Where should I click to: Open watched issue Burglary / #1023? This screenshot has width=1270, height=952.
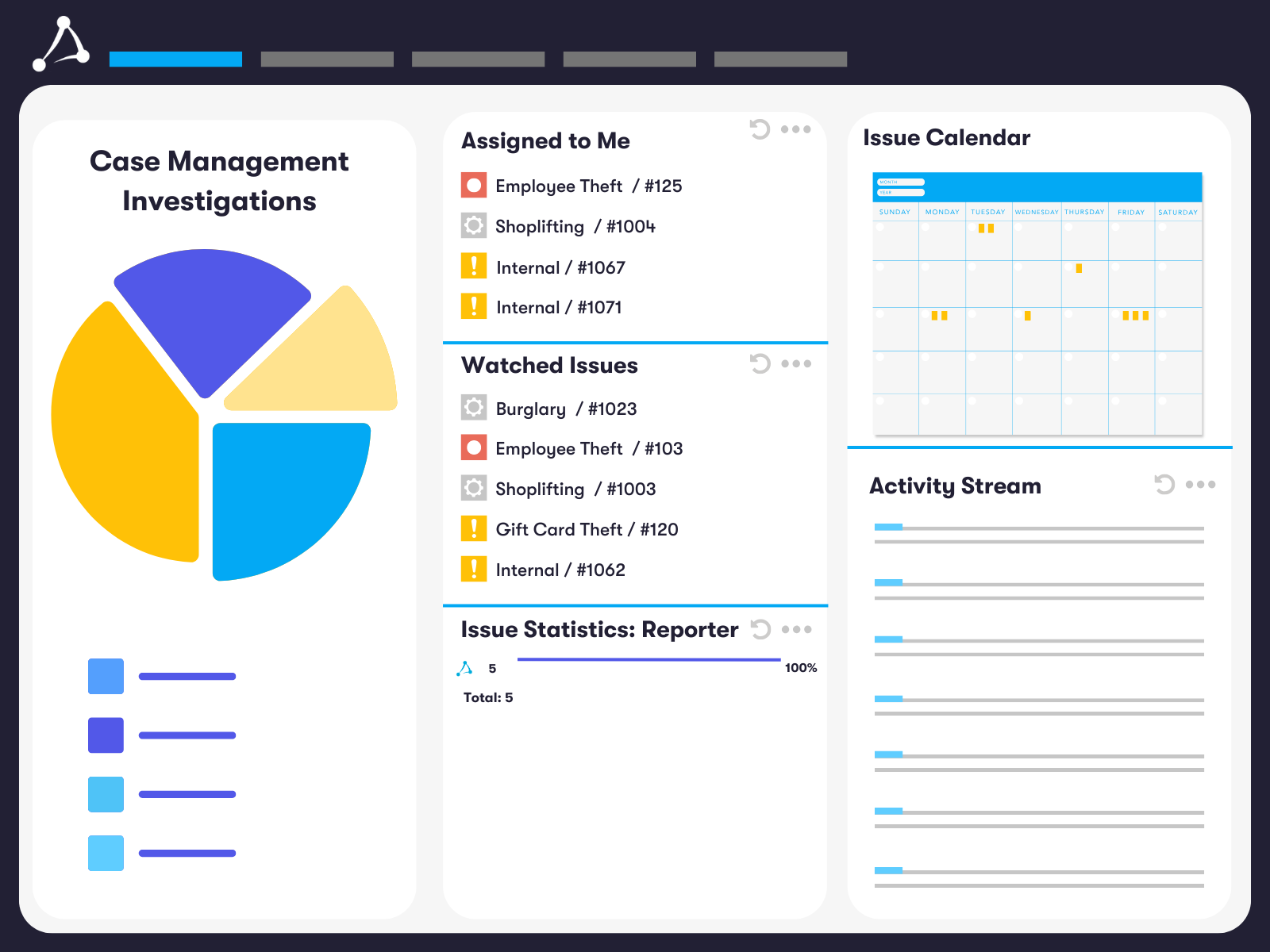point(566,409)
